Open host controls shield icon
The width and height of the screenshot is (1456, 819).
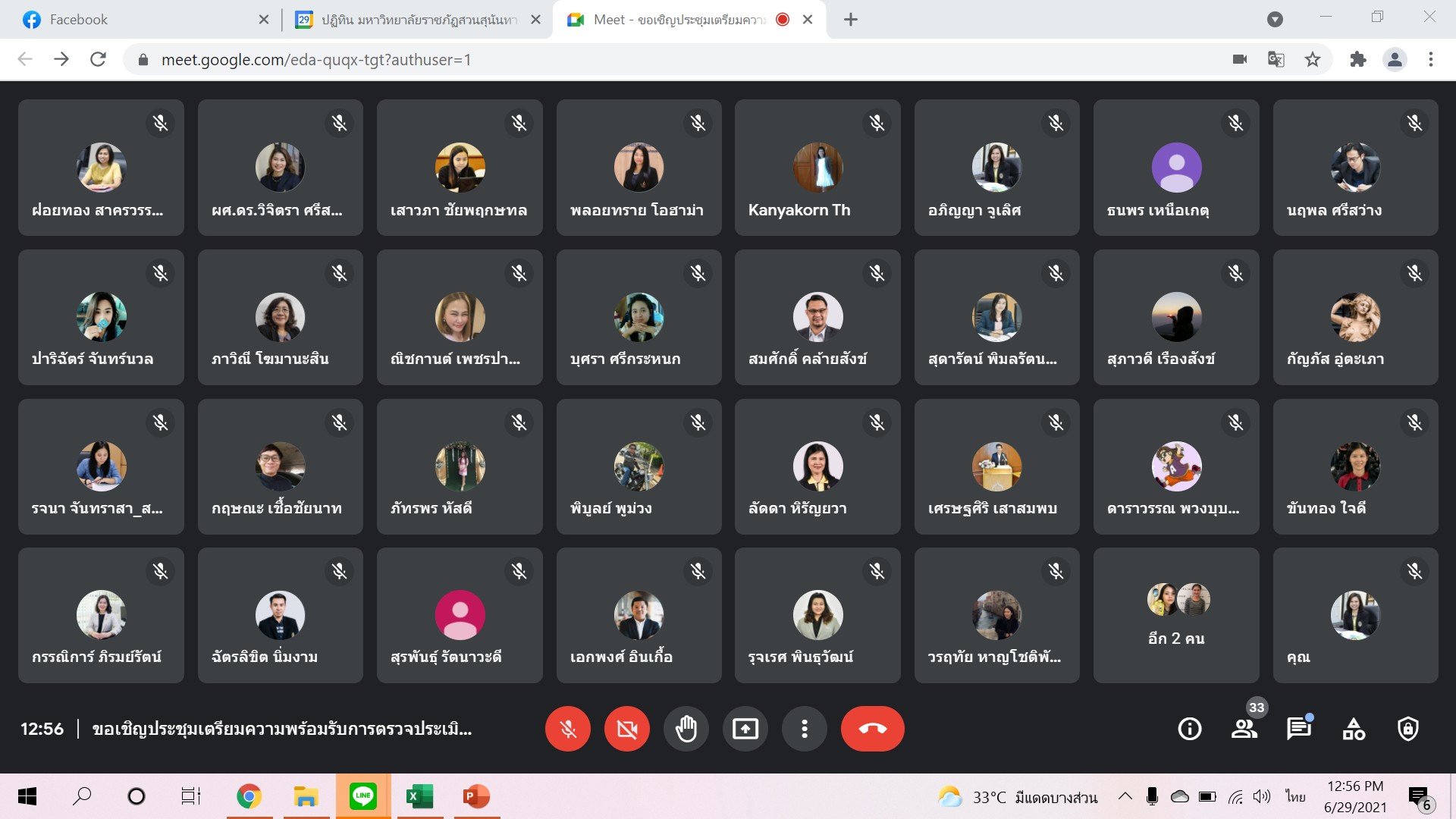pyautogui.click(x=1408, y=729)
